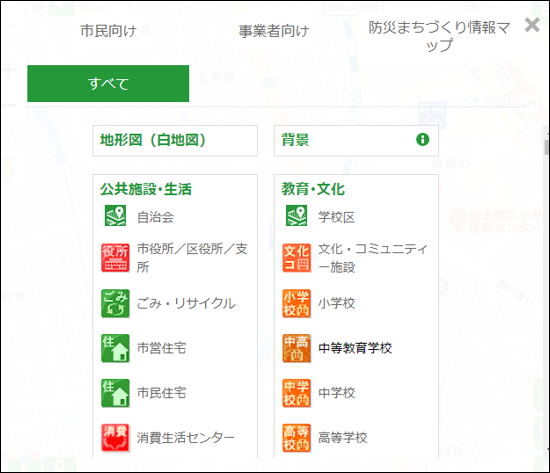
Task: Select the green ごみ・リサイクル recycling icon
Action: (x=115, y=304)
